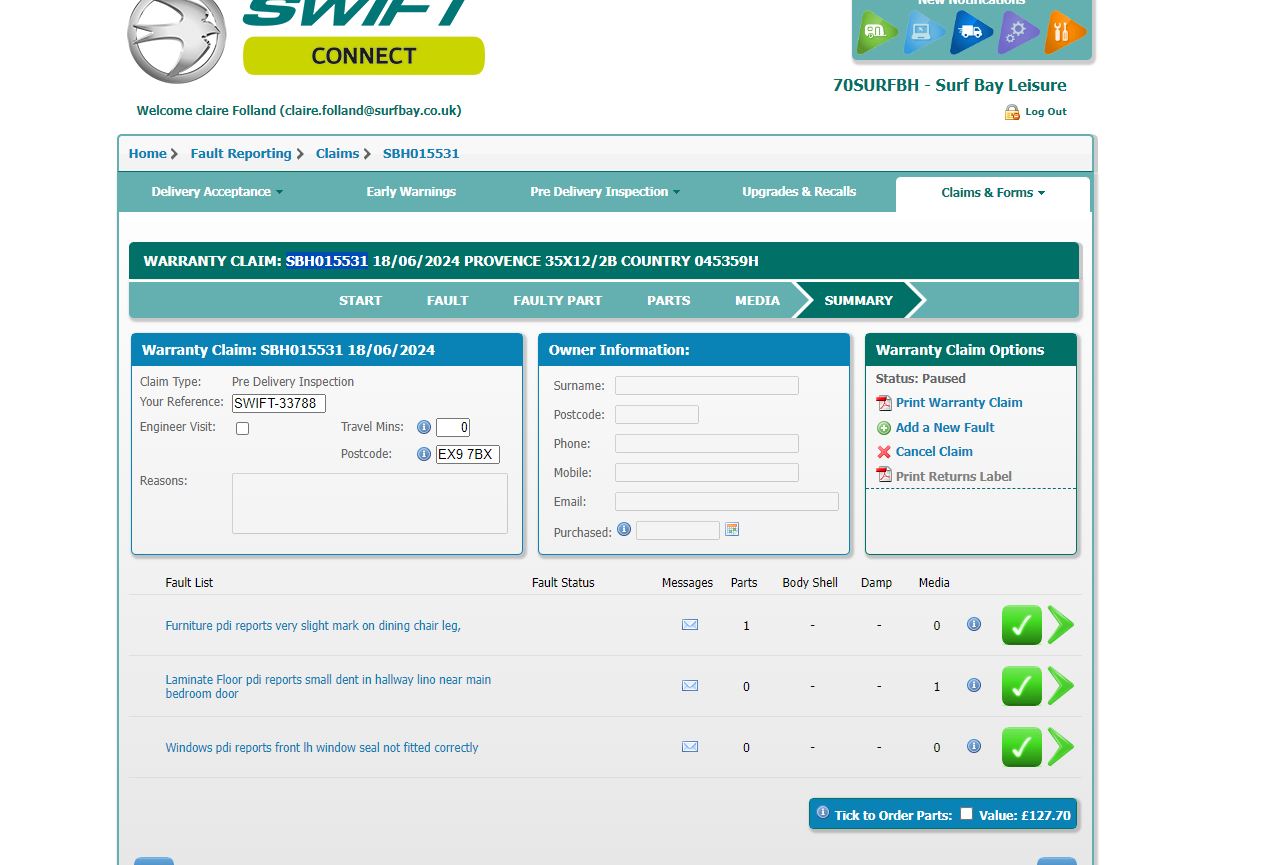Open the Purchased date calendar picker
The height and width of the screenshot is (865, 1264).
[732, 529]
